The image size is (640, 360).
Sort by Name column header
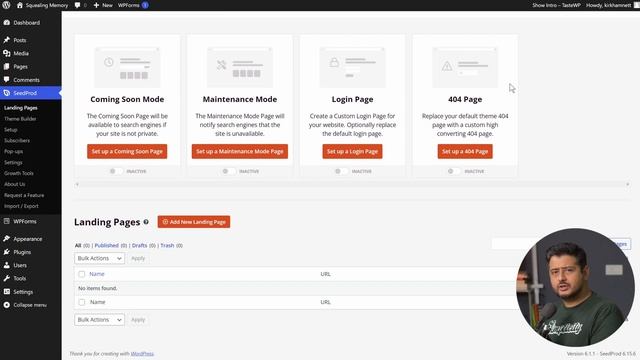point(97,274)
